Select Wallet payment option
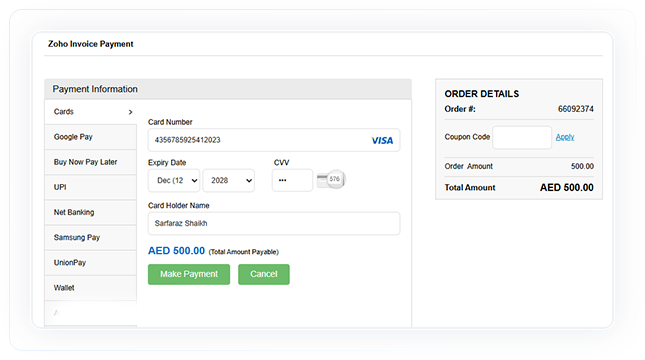645x360 pixels. click(90, 288)
